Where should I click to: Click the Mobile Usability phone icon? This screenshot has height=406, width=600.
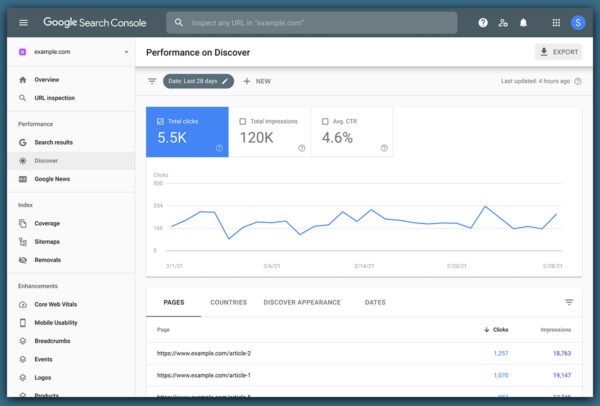tap(23, 323)
